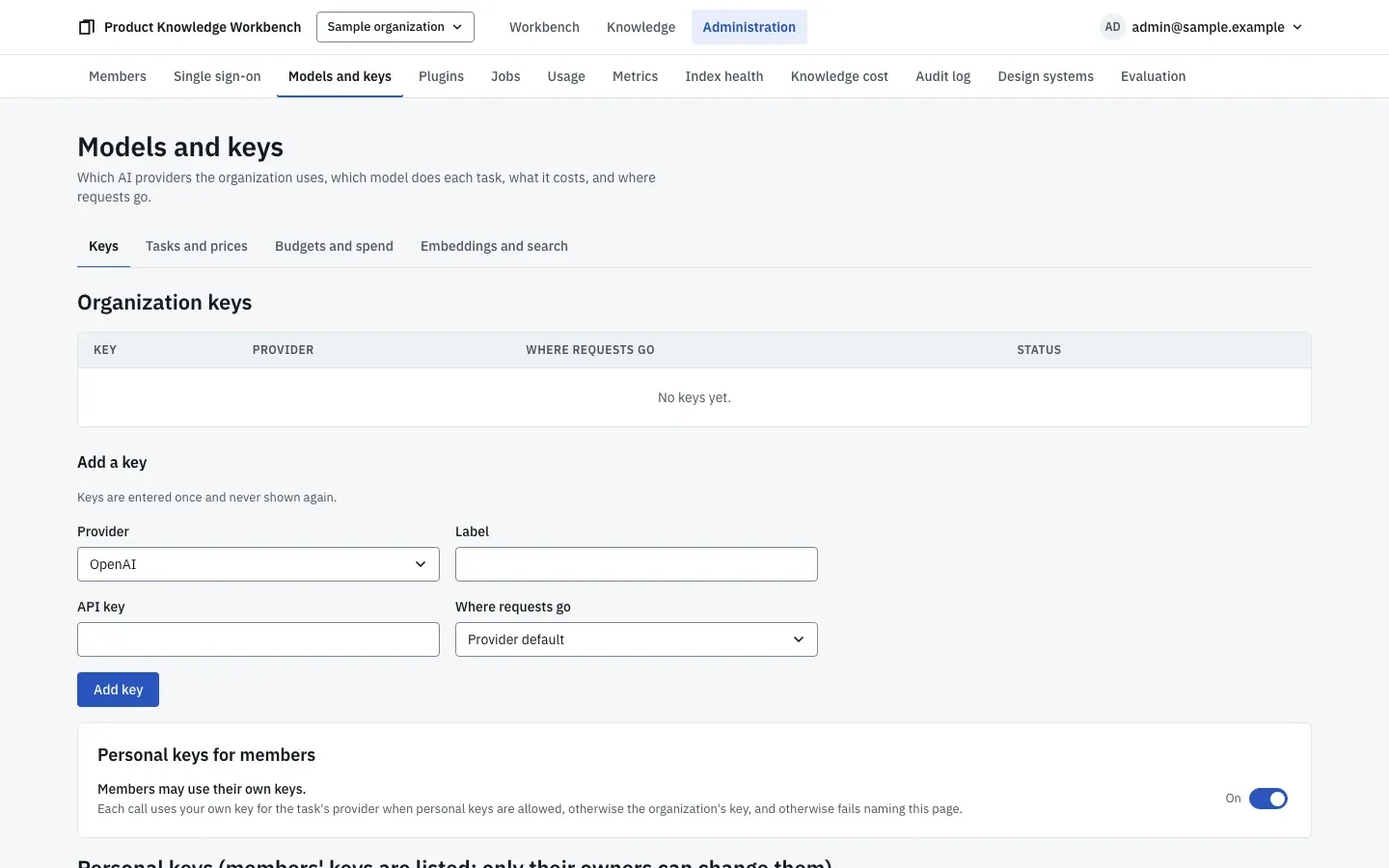This screenshot has width=1389, height=868.
Task: Go to the Workbench section
Action: (x=544, y=27)
